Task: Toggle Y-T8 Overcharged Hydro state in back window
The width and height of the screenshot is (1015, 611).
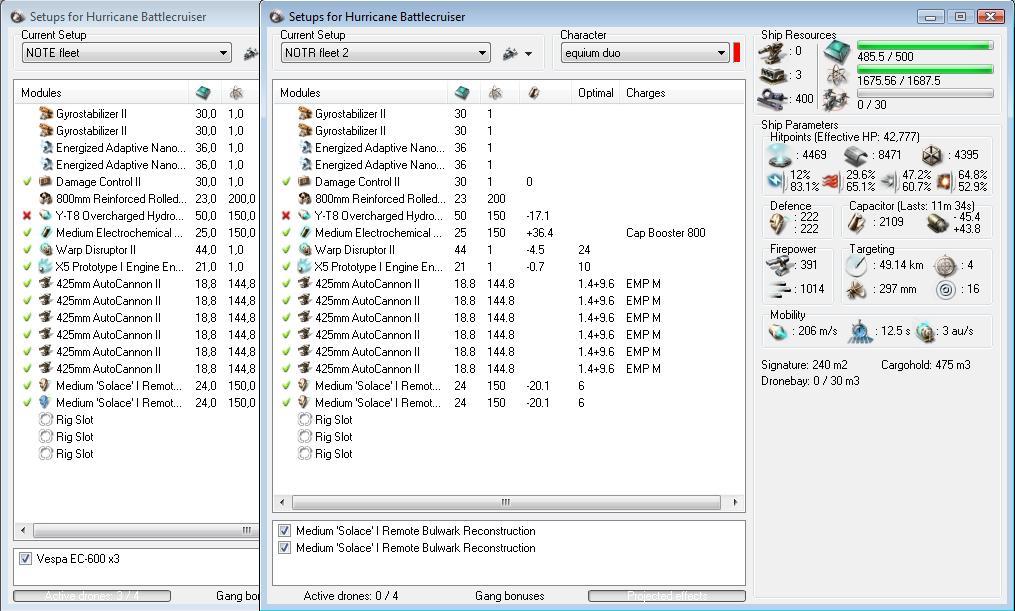Action: (x=27, y=216)
